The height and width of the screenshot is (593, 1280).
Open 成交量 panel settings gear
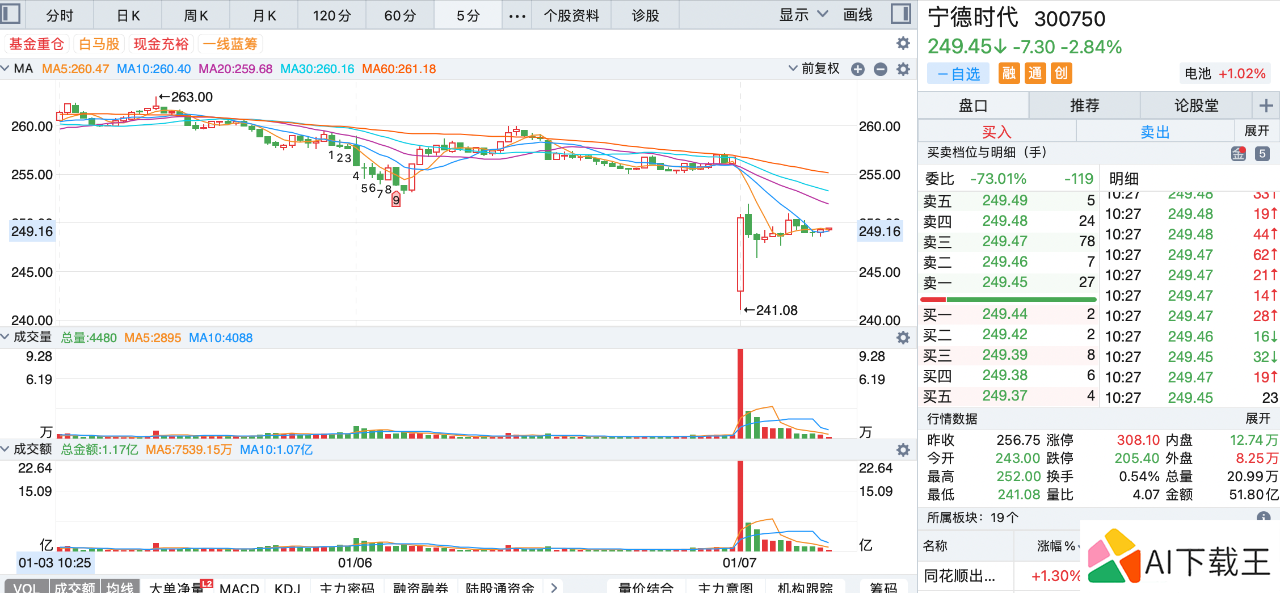[x=903, y=338]
